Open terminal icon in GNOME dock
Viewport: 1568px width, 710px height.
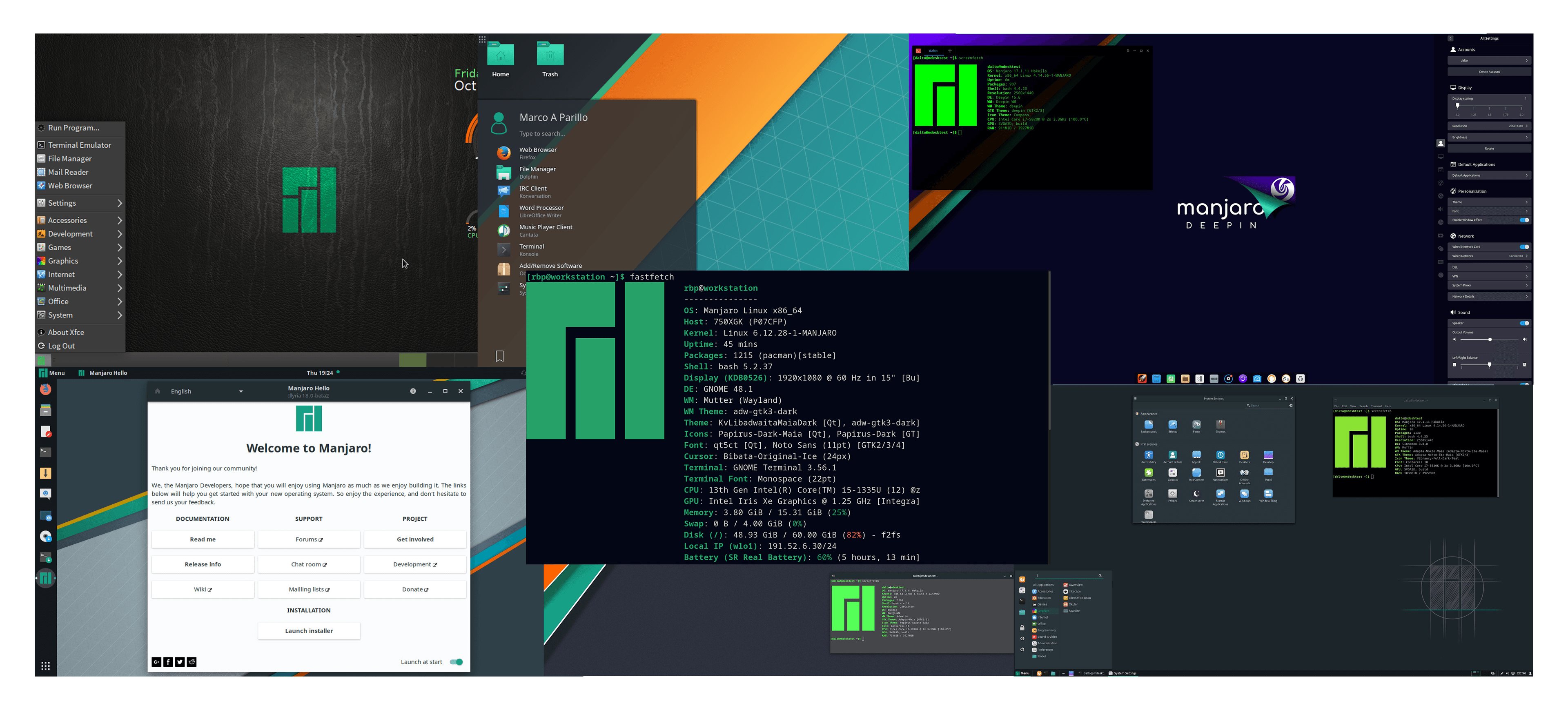tap(45, 452)
